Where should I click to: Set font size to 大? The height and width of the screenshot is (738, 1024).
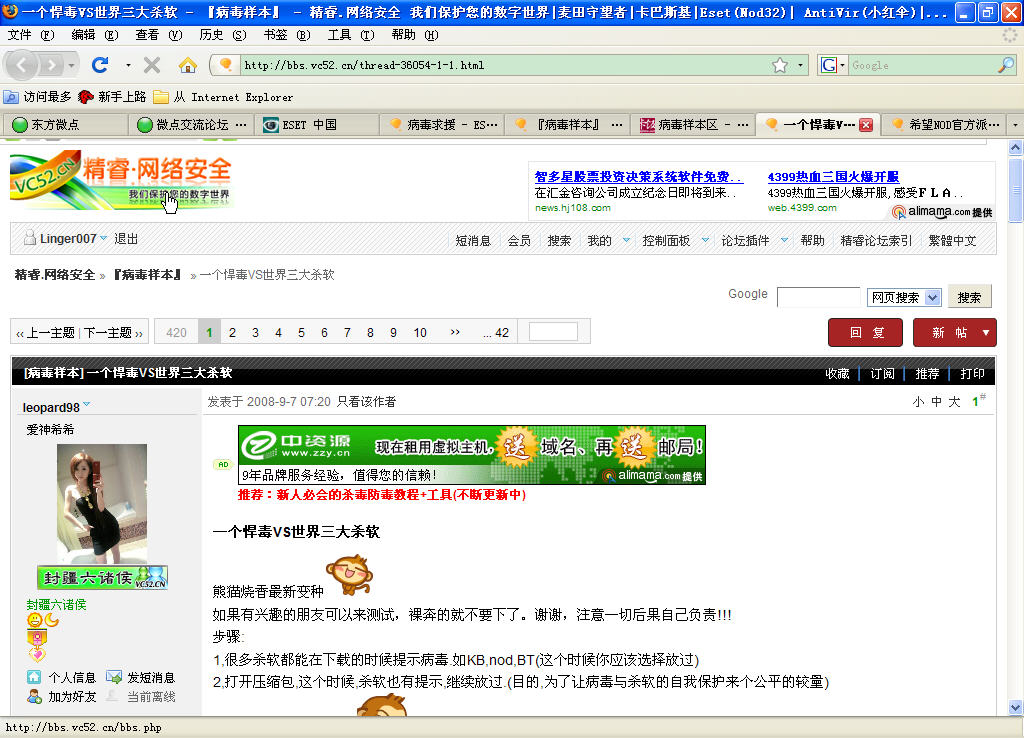(x=955, y=402)
